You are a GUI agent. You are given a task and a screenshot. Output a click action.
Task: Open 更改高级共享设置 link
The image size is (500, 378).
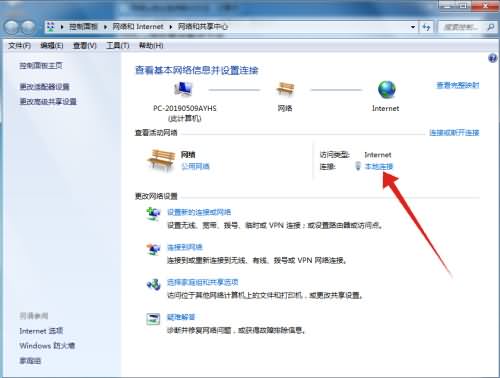(x=48, y=101)
